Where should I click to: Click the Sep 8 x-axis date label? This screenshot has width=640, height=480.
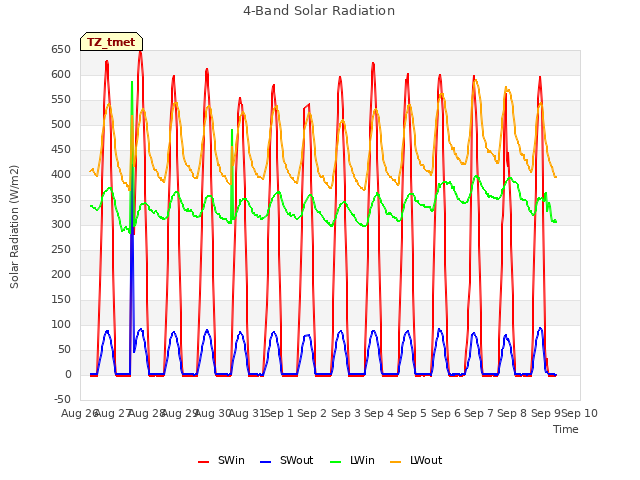[x=512, y=413]
